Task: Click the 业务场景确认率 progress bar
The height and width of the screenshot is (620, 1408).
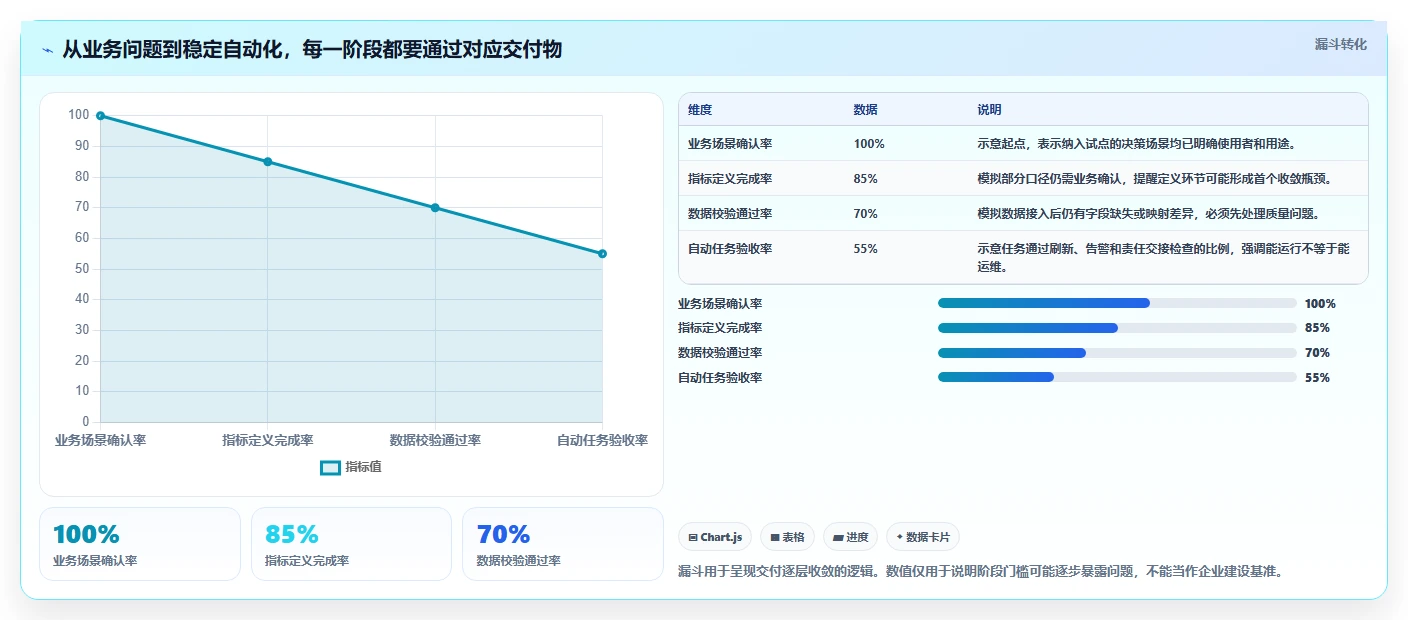Action: pos(1117,303)
